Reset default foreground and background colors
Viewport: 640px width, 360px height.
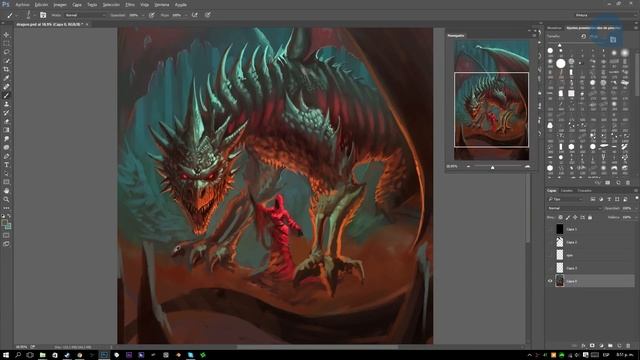click(3, 216)
